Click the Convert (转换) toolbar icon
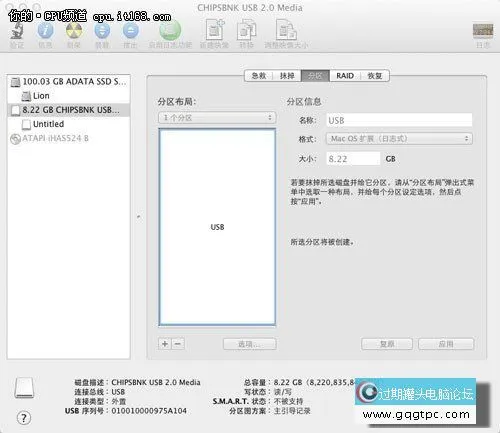500x433 pixels. [x=246, y=30]
